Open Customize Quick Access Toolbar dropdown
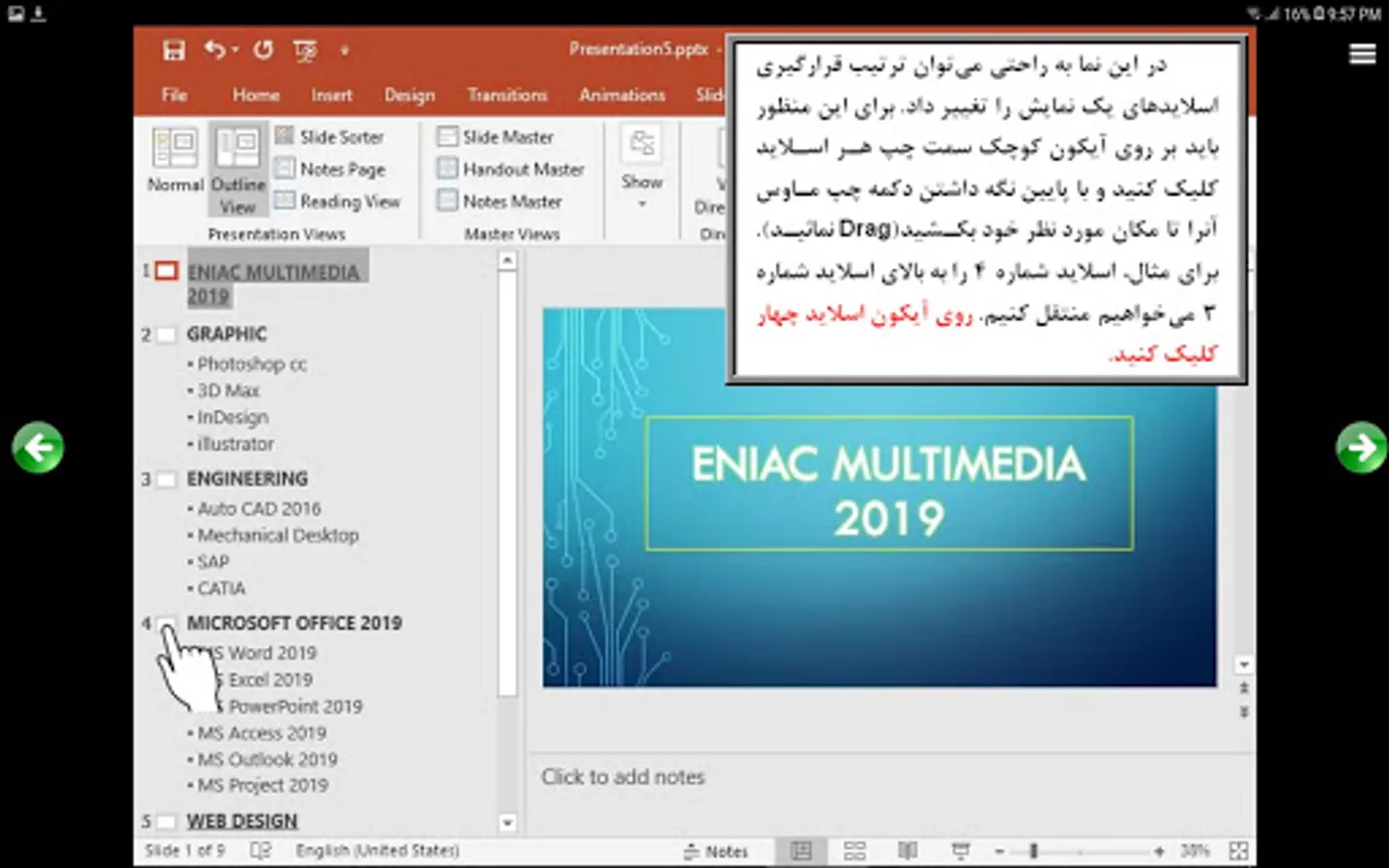Image resolution: width=1389 pixels, height=868 pixels. click(344, 50)
